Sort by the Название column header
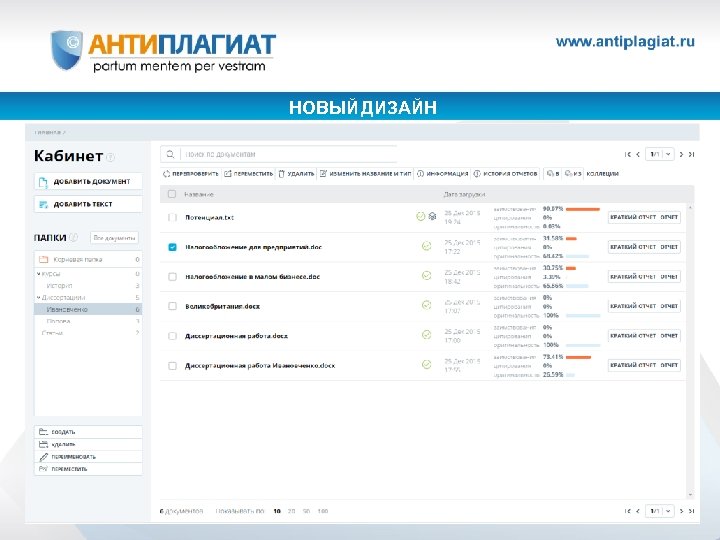720x540 pixels. [199, 194]
